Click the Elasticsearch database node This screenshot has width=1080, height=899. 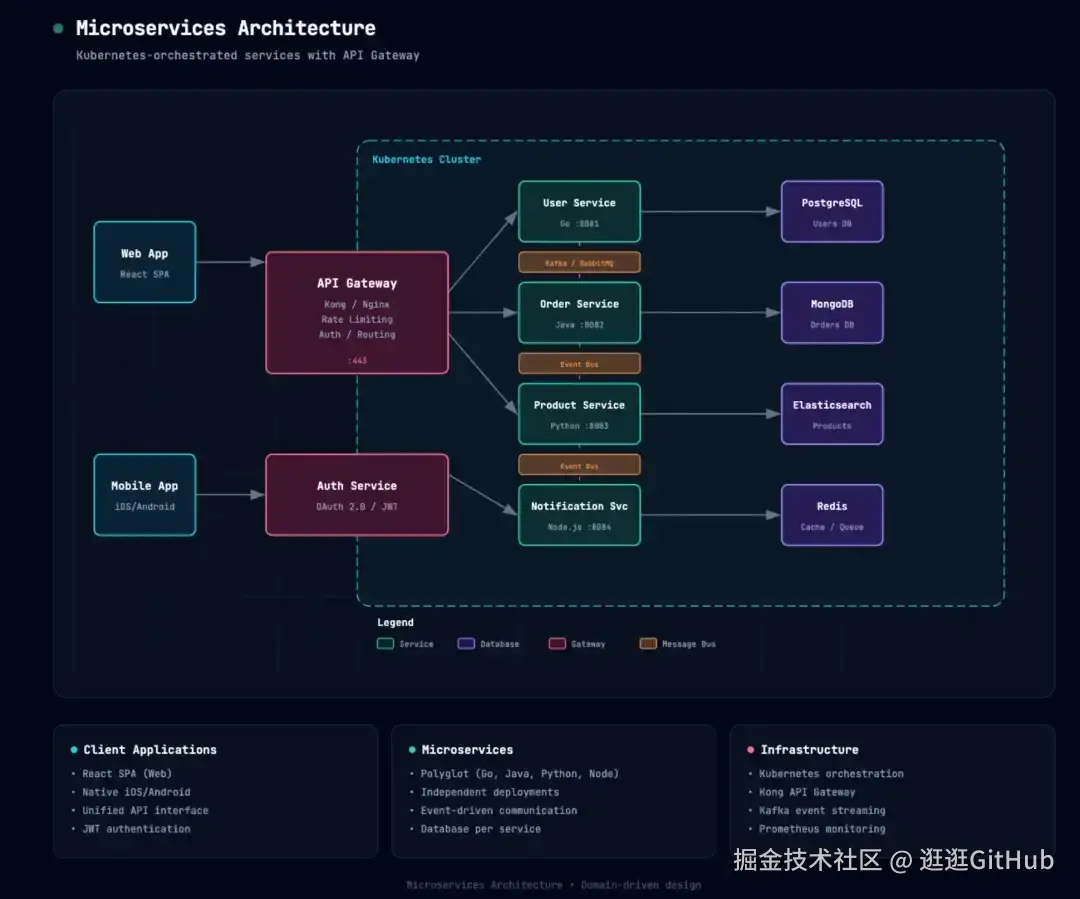[832, 414]
